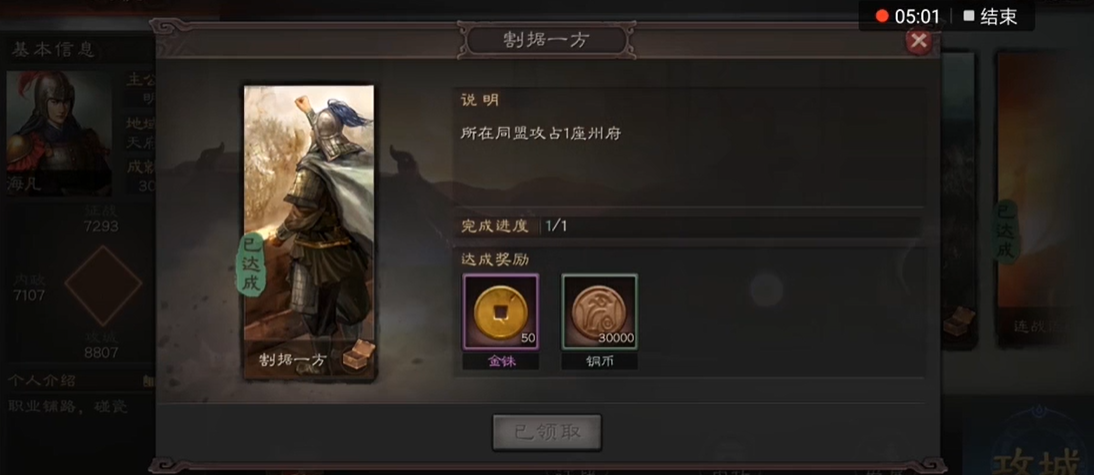Tap the 铜币 copper coin reward icon
The width and height of the screenshot is (1094, 475).
click(599, 311)
